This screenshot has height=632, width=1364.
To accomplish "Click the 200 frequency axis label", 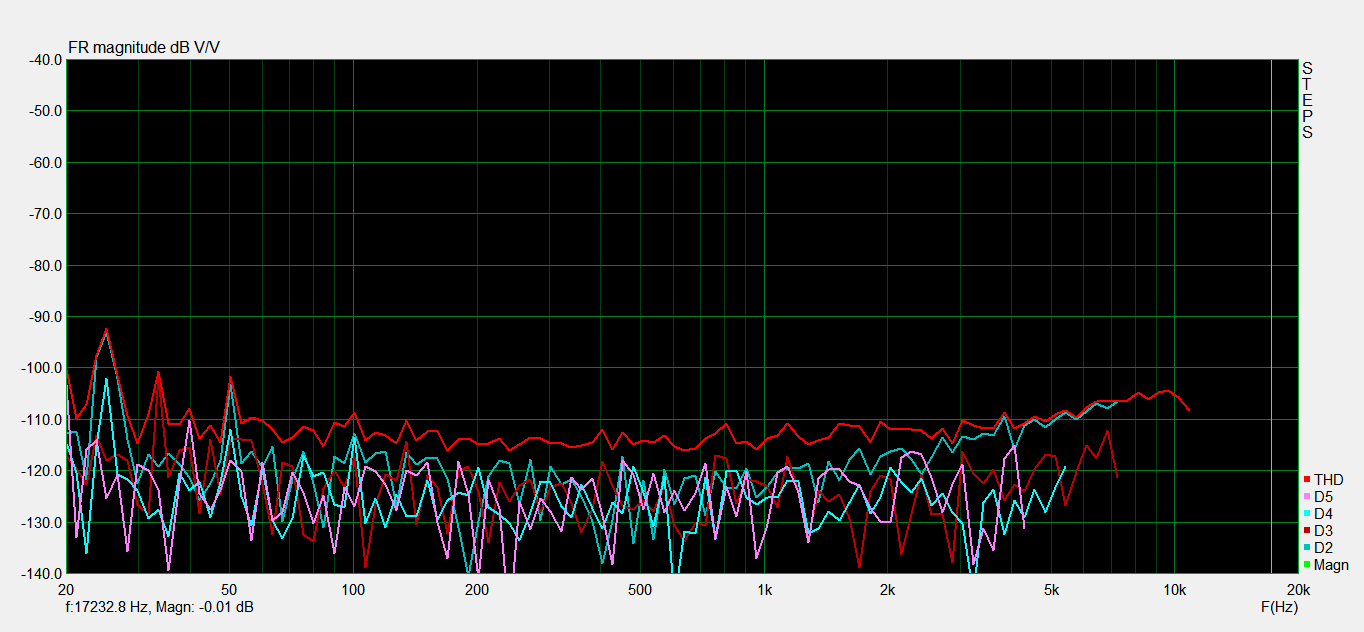I will 476,589.
